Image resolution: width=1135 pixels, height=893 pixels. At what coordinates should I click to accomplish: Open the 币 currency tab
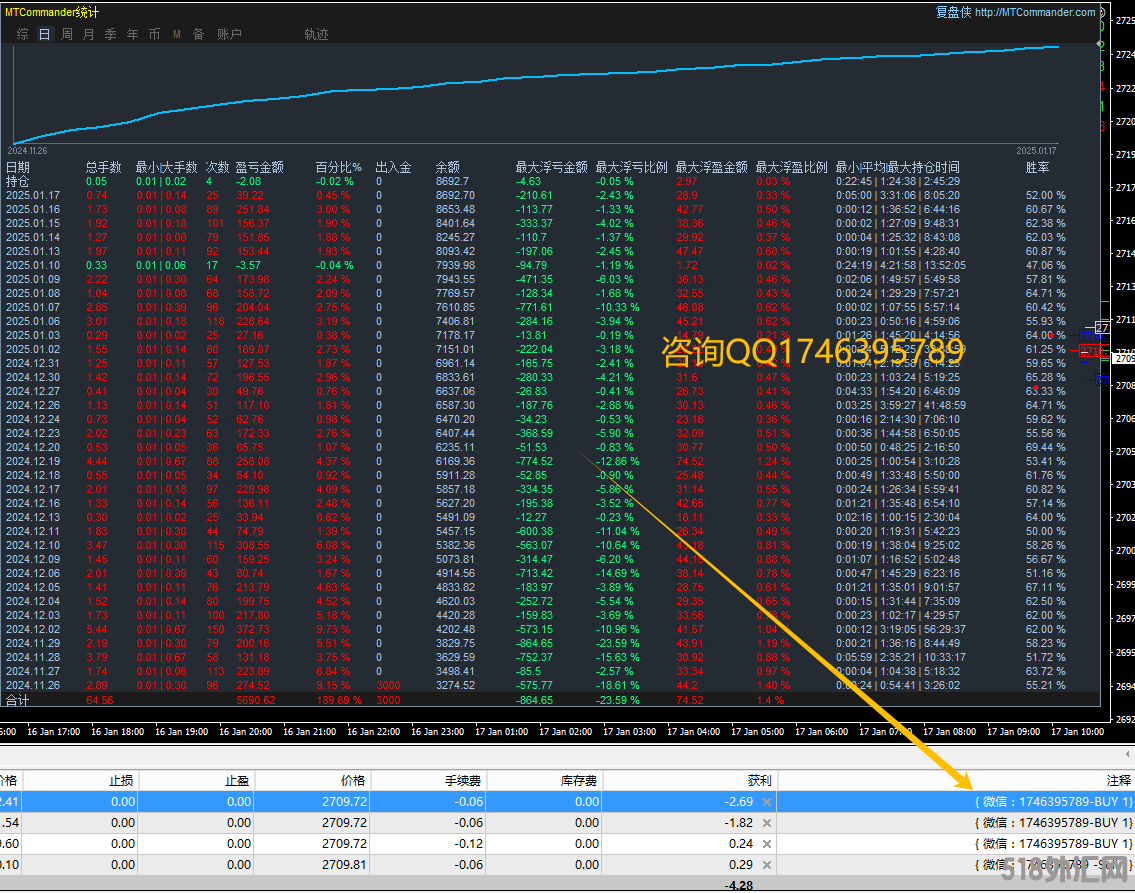(154, 34)
